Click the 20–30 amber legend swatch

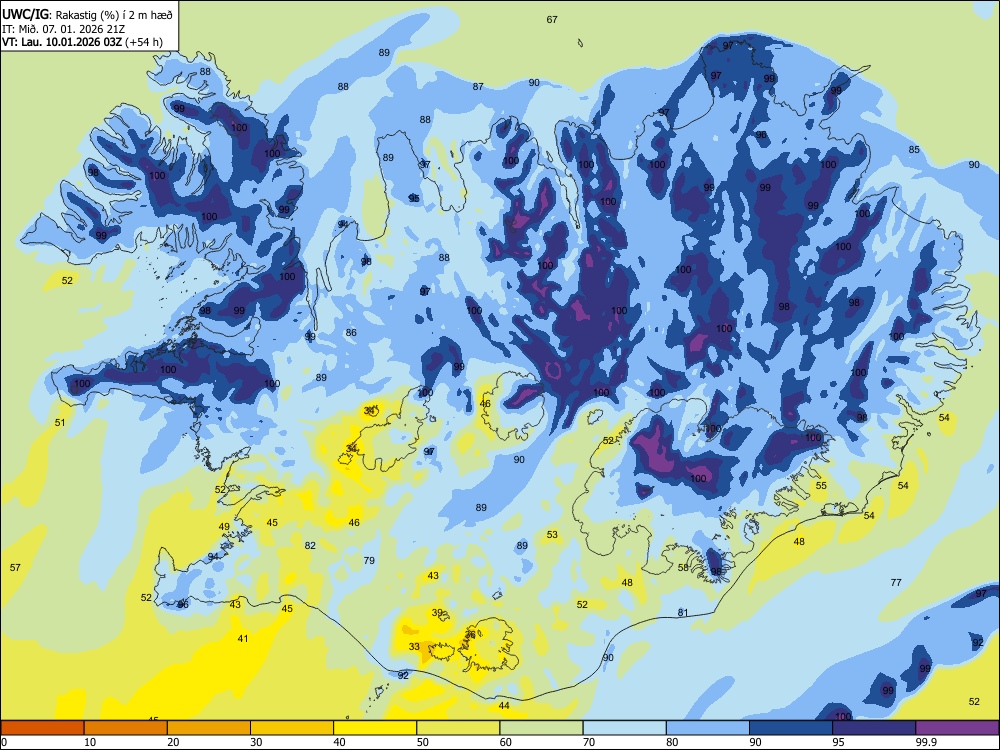pos(209,728)
